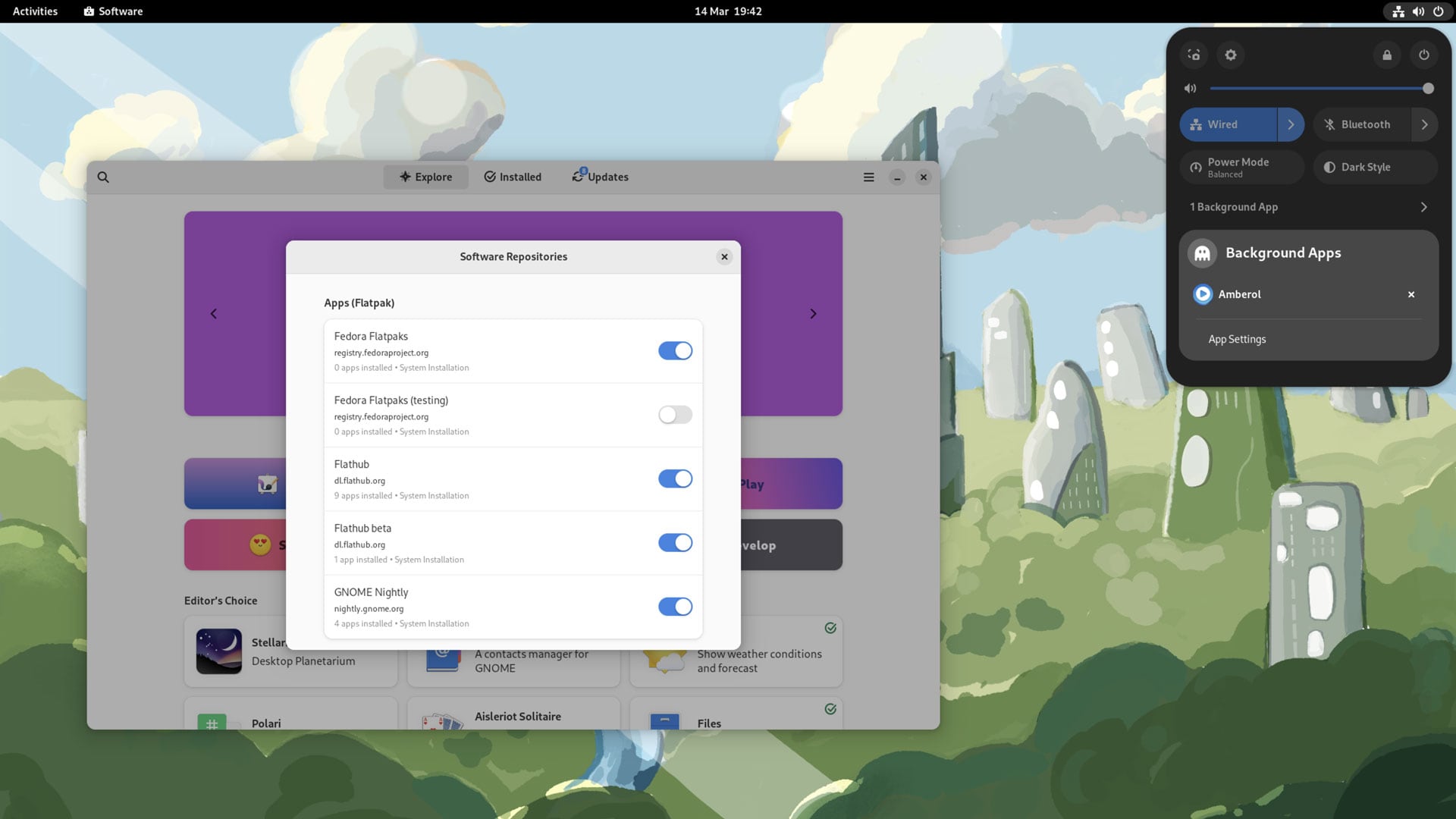Open App Settings in Background Apps

(x=1237, y=339)
